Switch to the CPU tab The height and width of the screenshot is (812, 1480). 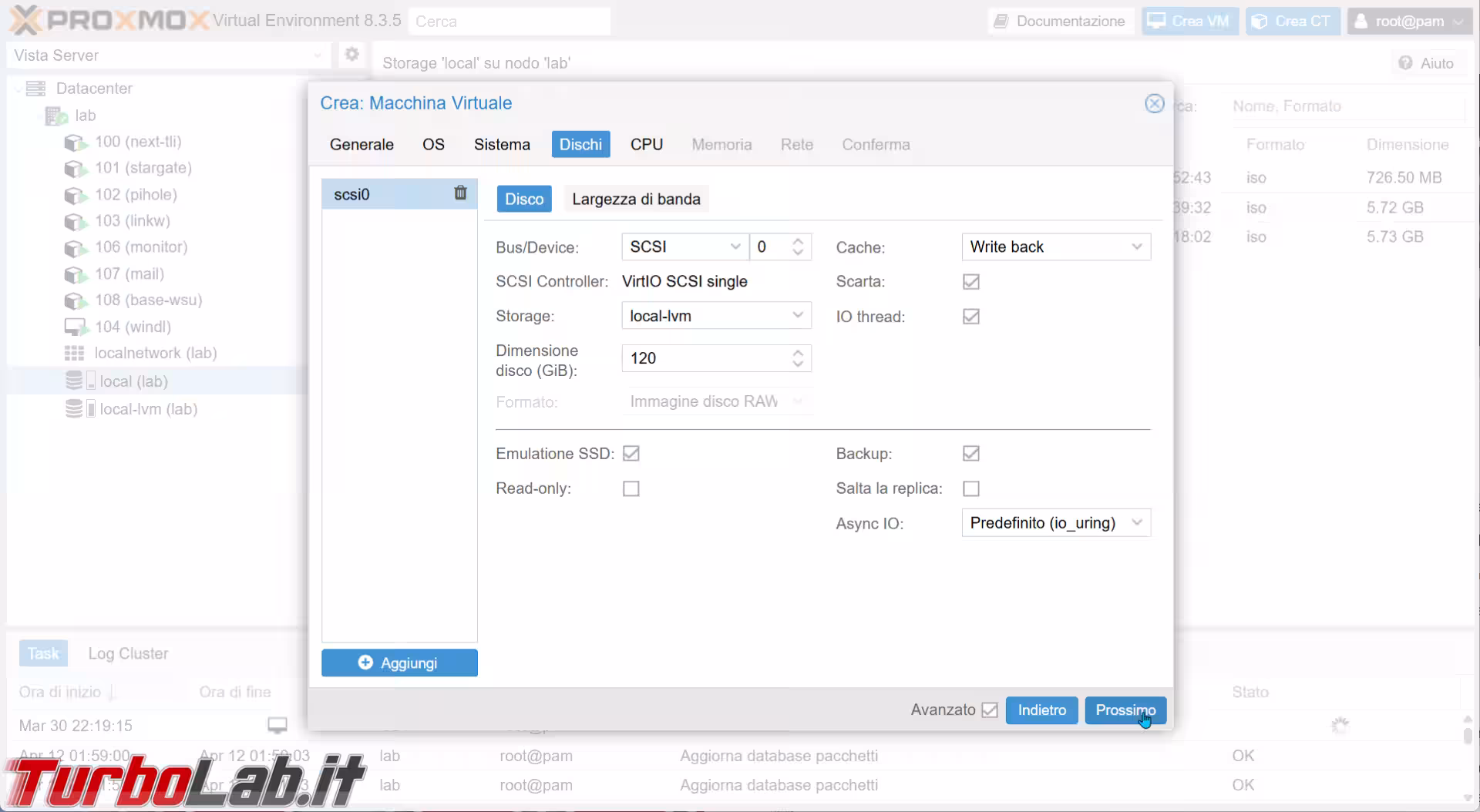(x=646, y=145)
